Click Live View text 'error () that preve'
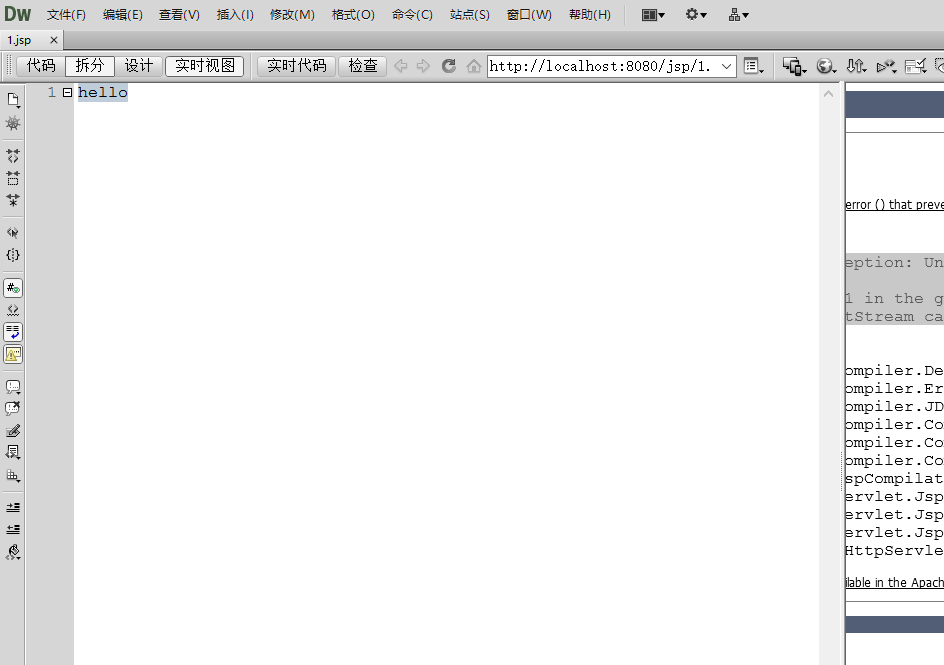The width and height of the screenshot is (944, 665). pos(895,205)
